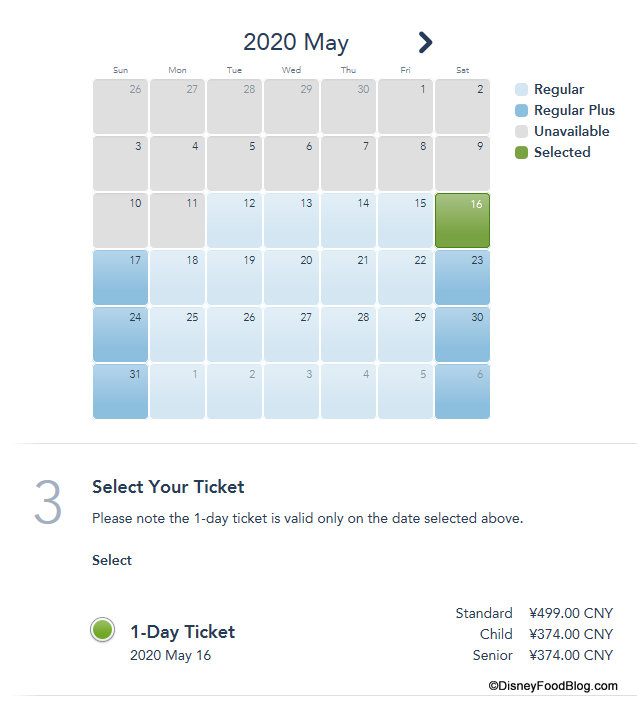The height and width of the screenshot is (708, 637).
Task: Go to next month with arrow
Action: [x=425, y=42]
